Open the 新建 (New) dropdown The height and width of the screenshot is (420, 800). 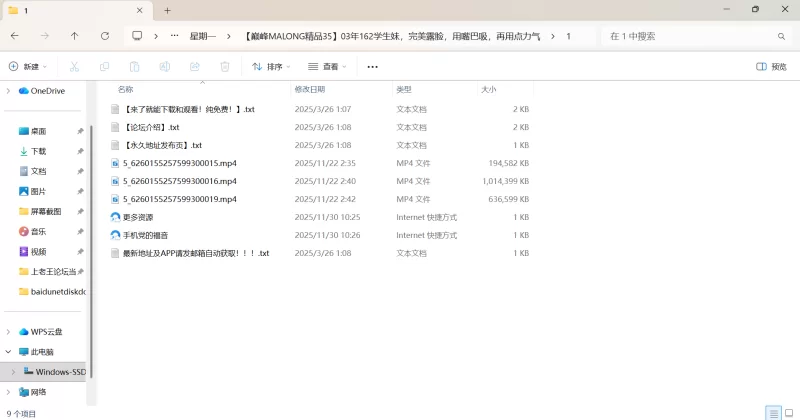click(x=28, y=66)
